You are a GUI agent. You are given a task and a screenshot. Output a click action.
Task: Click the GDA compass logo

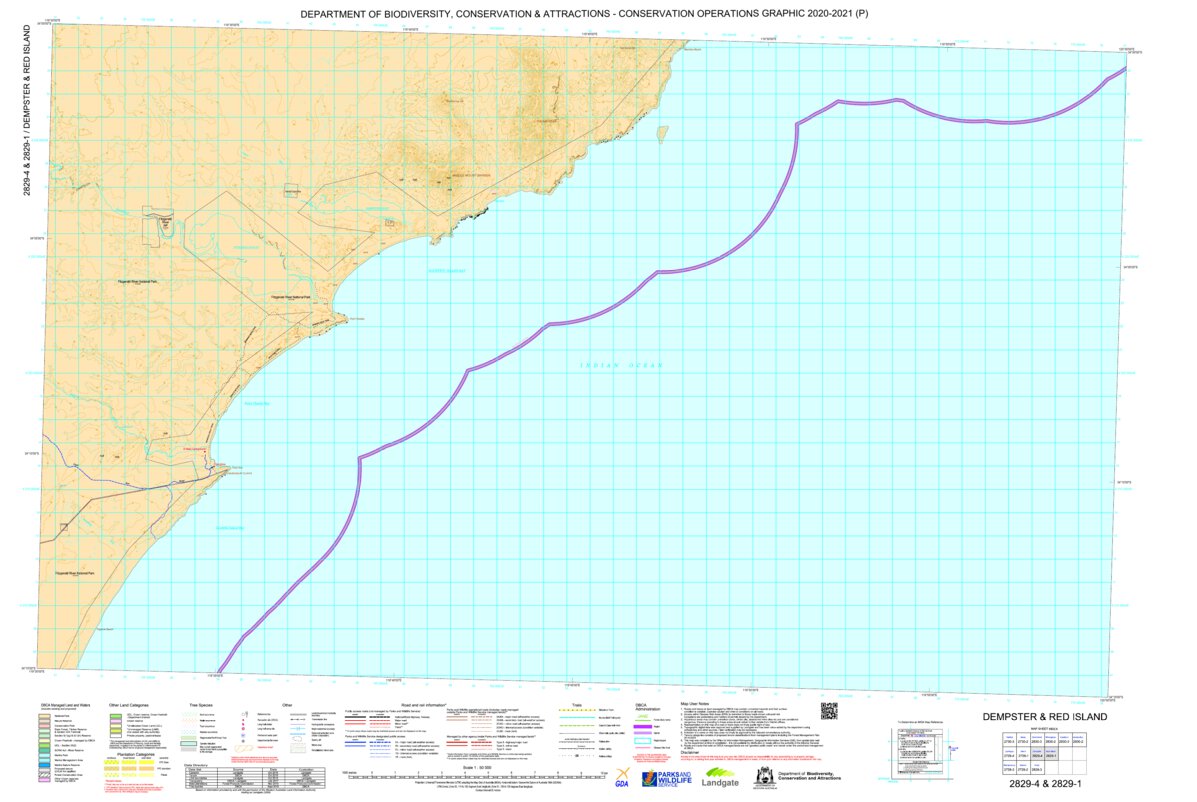point(621,779)
